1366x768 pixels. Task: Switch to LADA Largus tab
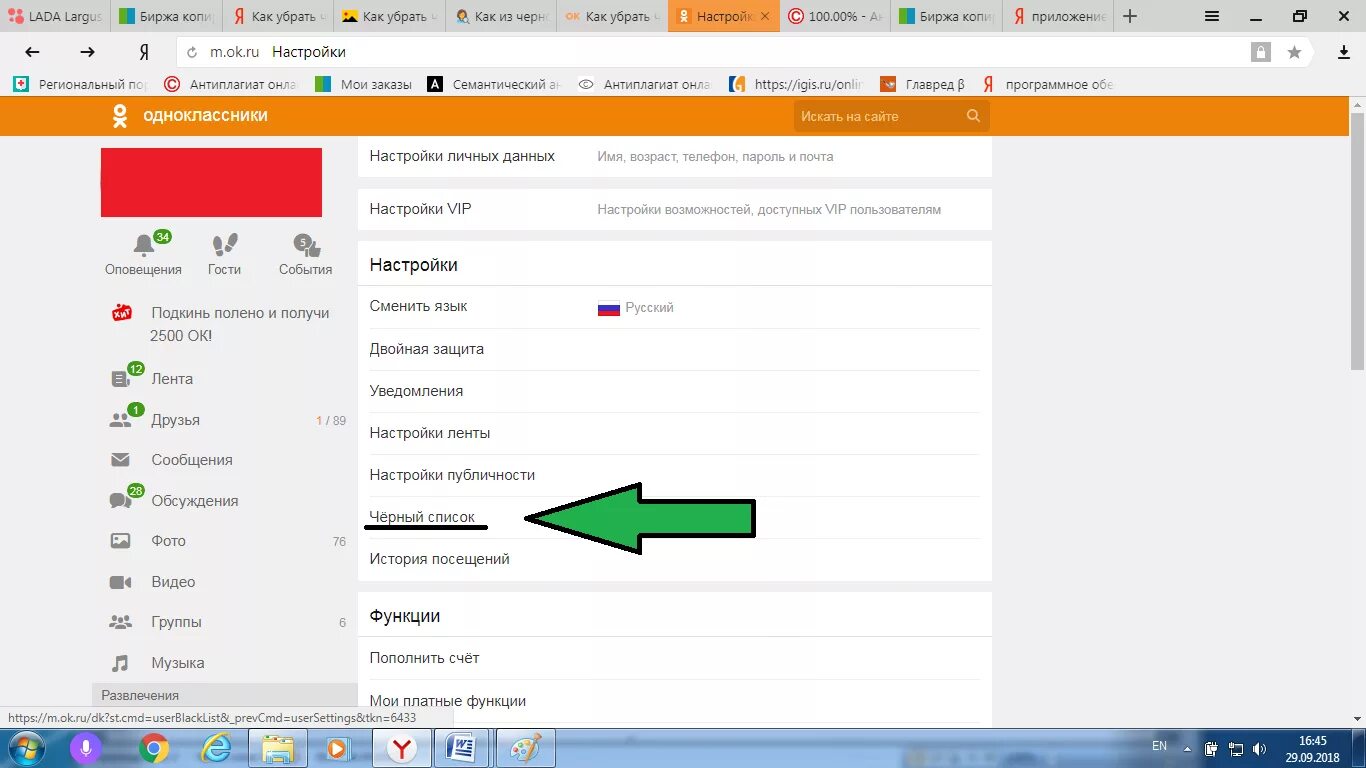[55, 16]
